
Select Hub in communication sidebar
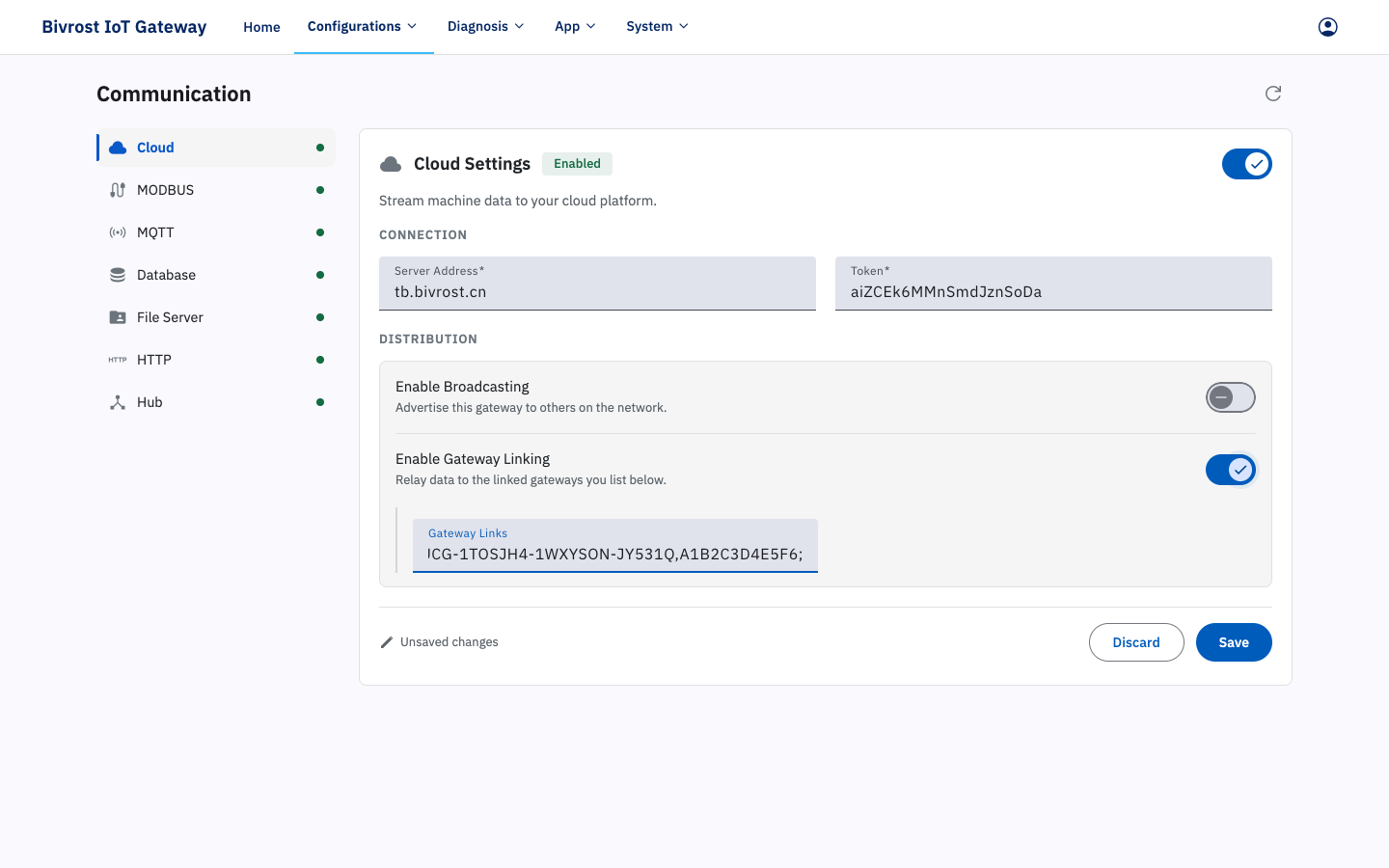pyautogui.click(x=216, y=402)
